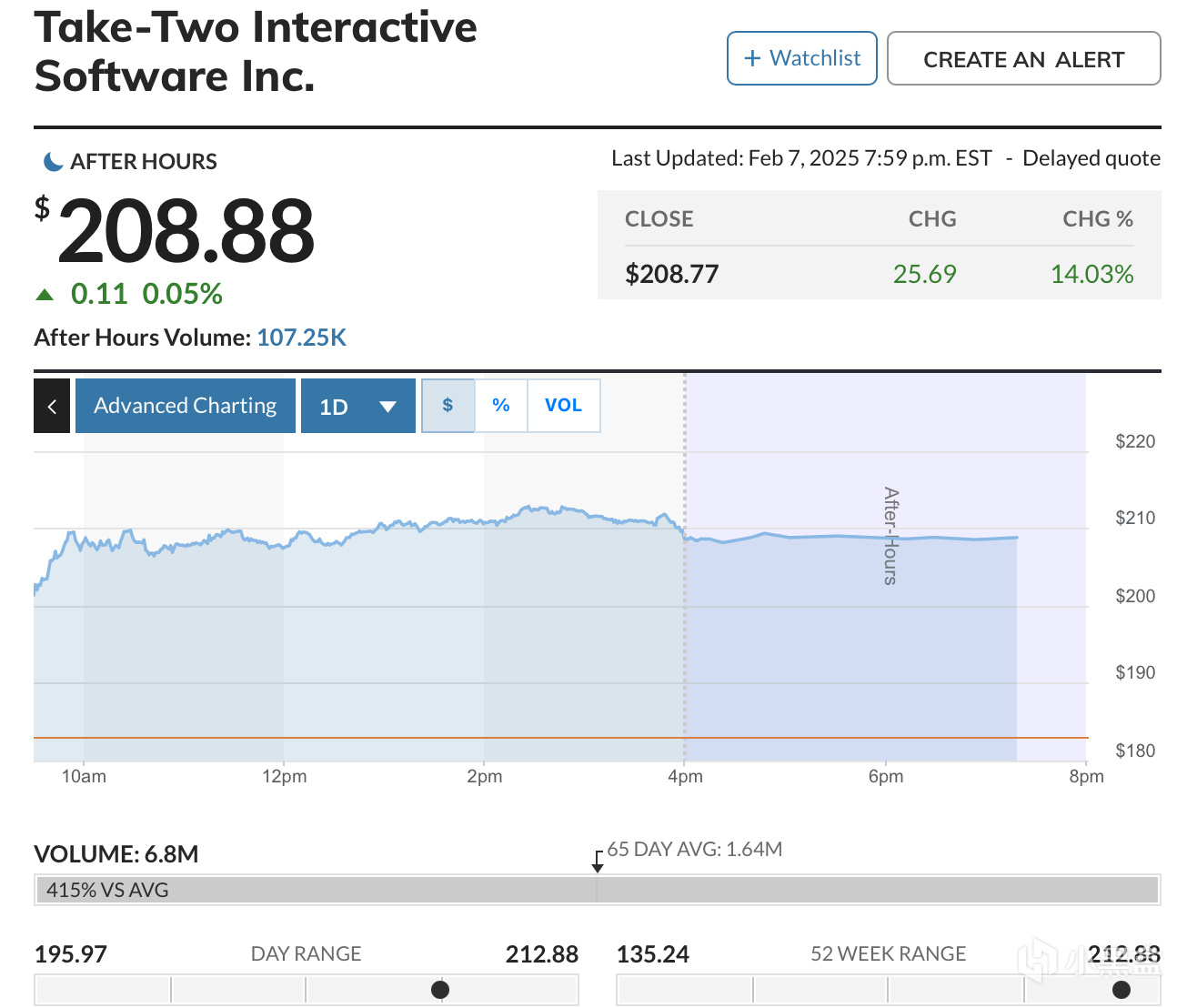This screenshot has width=1197, height=1008.
Task: Click the Take-Two Interactive Software Inc. heading
Action: pos(256,51)
